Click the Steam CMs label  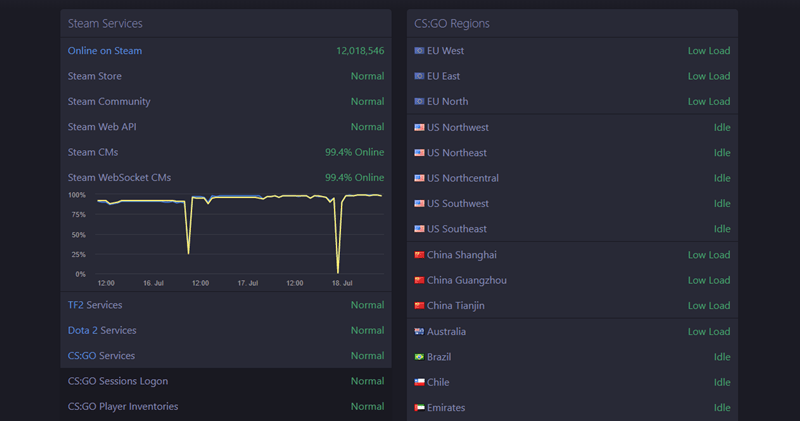pos(93,152)
